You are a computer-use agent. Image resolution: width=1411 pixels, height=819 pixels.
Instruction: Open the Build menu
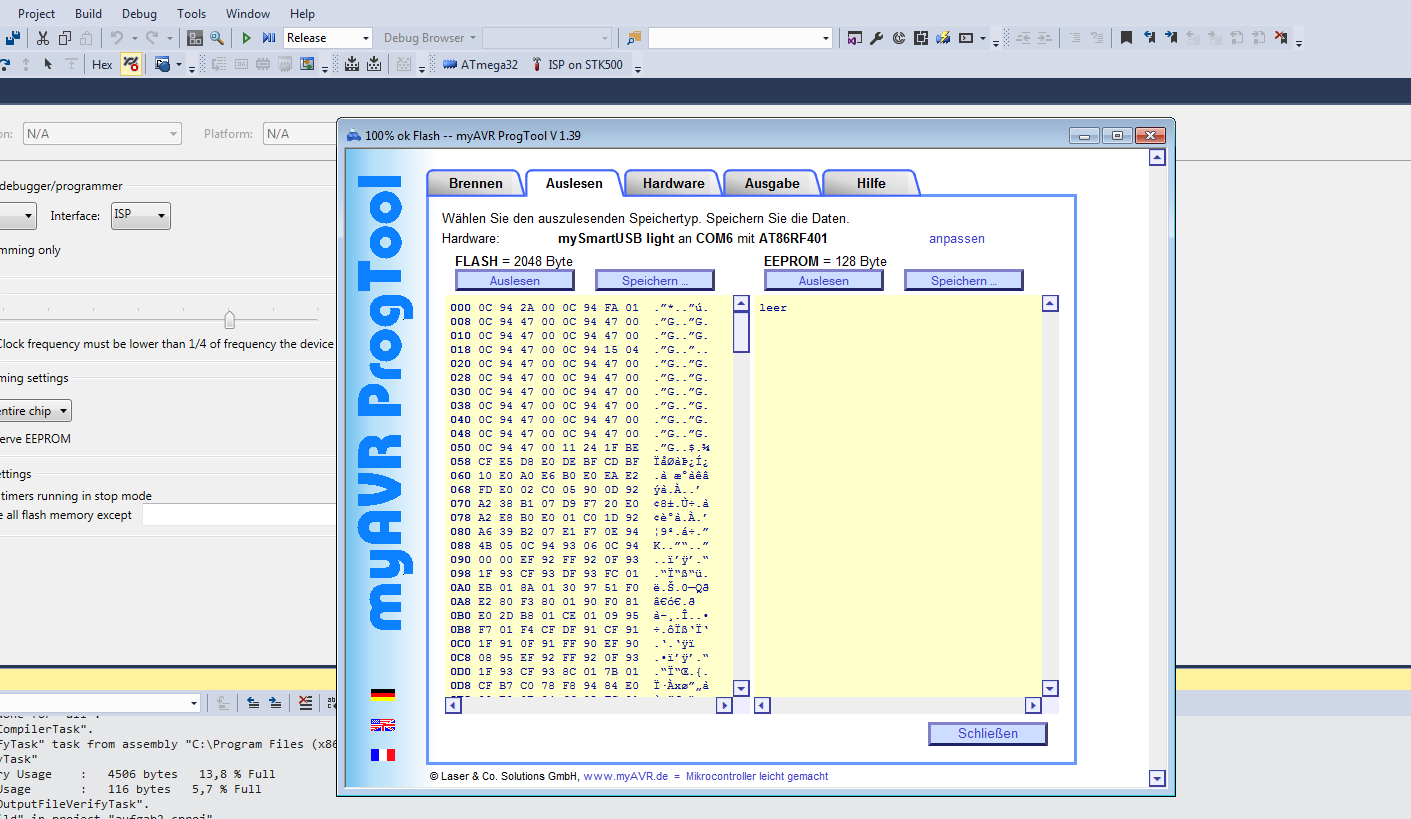pyautogui.click(x=88, y=13)
